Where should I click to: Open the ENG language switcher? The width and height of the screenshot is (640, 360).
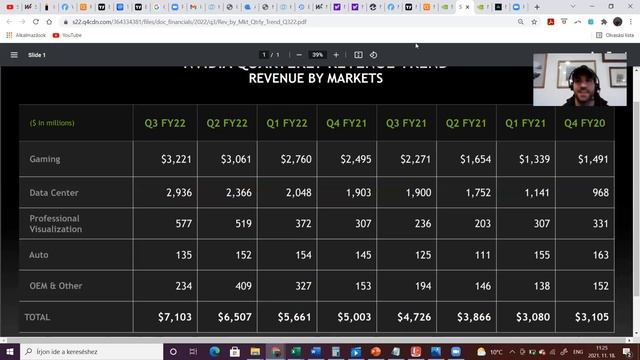point(578,351)
